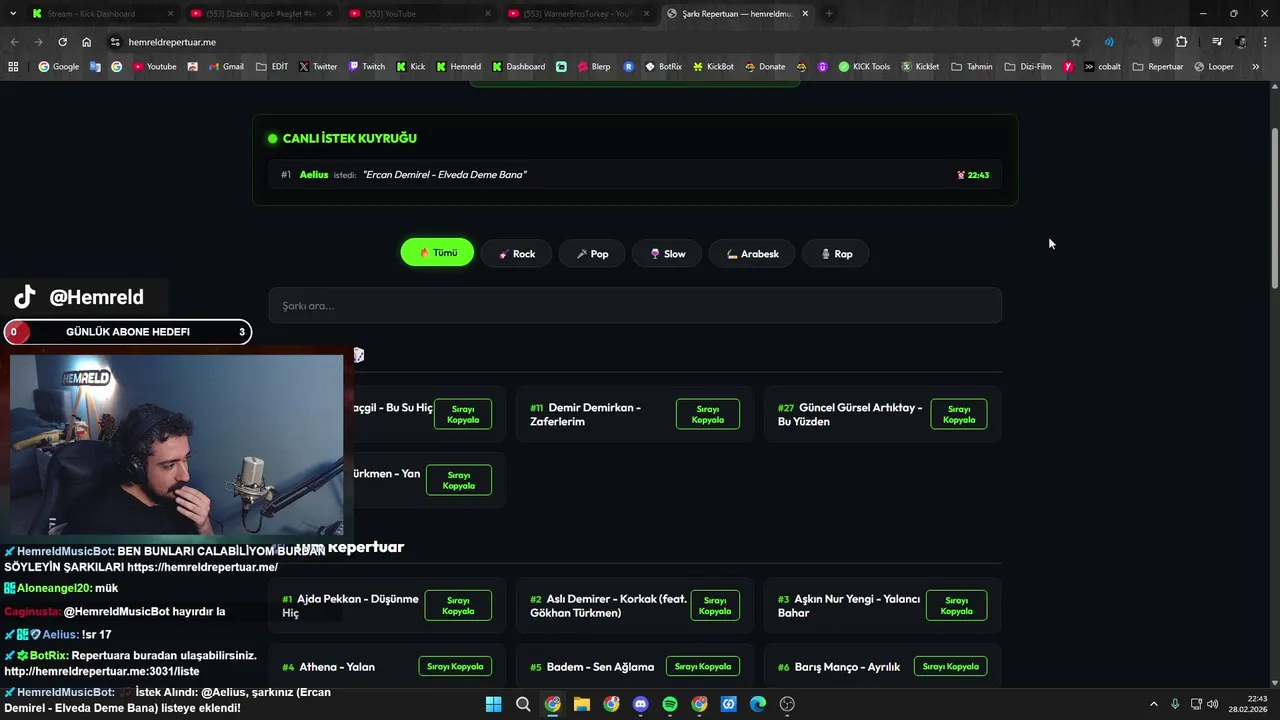Expand the EDIT bookmarks folder
This screenshot has height=720, width=1280.
pyautogui.click(x=272, y=67)
